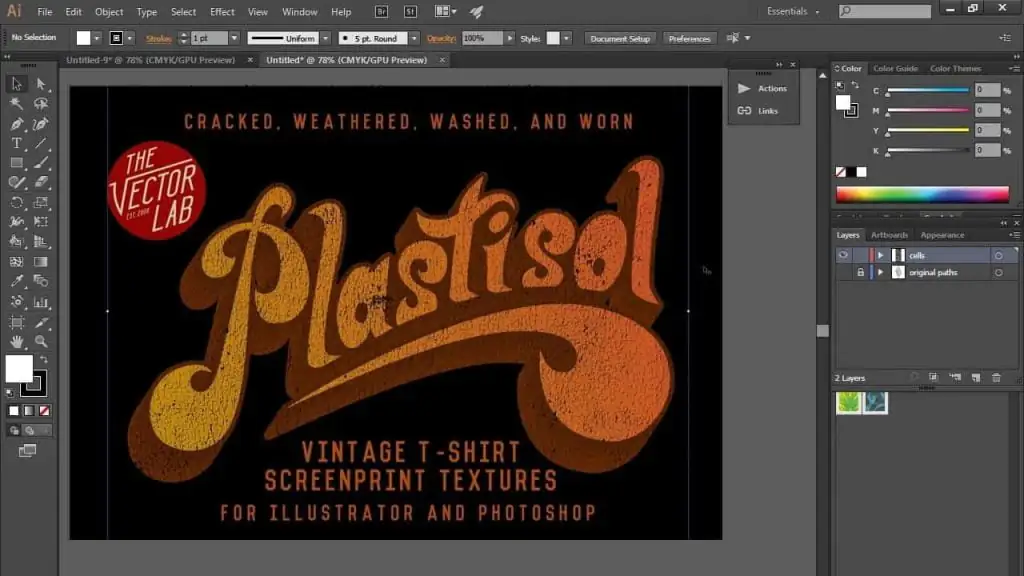The height and width of the screenshot is (576, 1024).
Task: Click the Preferences button
Action: click(x=690, y=38)
